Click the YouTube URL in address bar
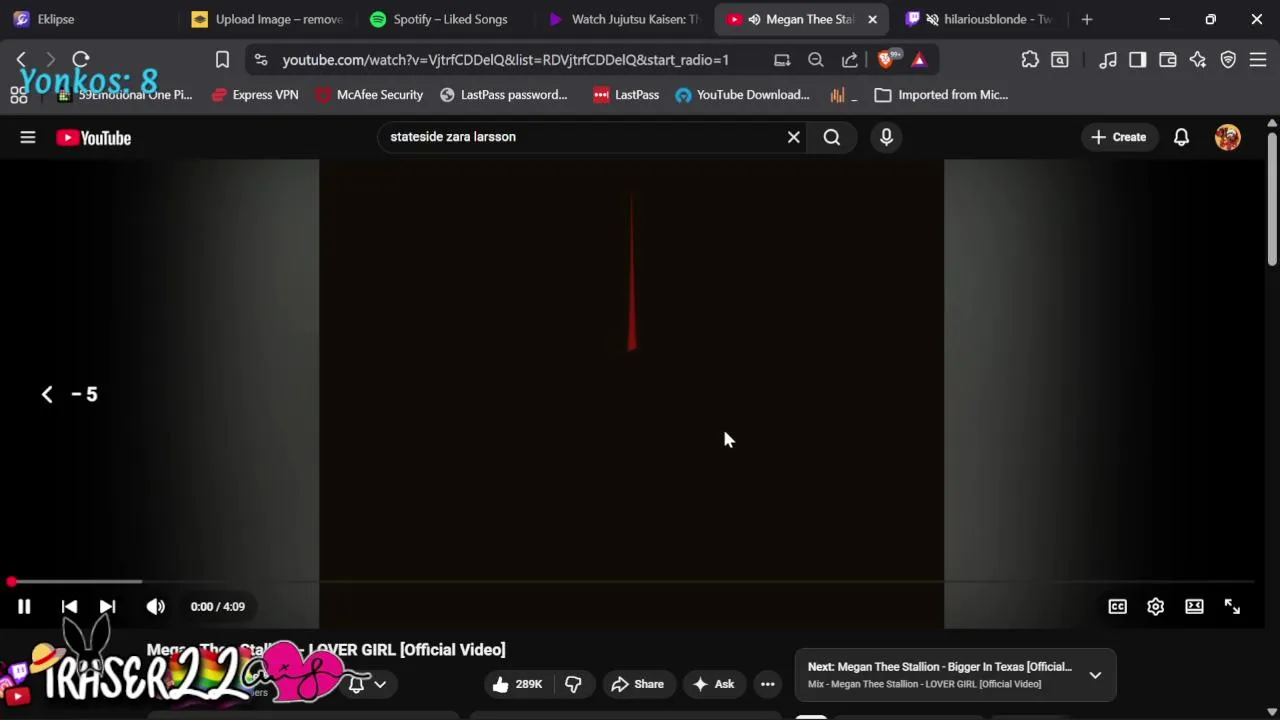The width and height of the screenshot is (1280, 720). tap(505, 60)
